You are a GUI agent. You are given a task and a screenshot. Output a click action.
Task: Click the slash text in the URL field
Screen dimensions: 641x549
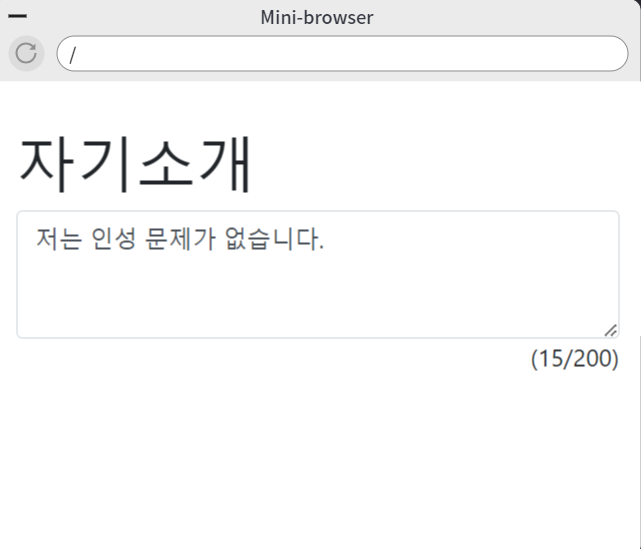[73, 55]
